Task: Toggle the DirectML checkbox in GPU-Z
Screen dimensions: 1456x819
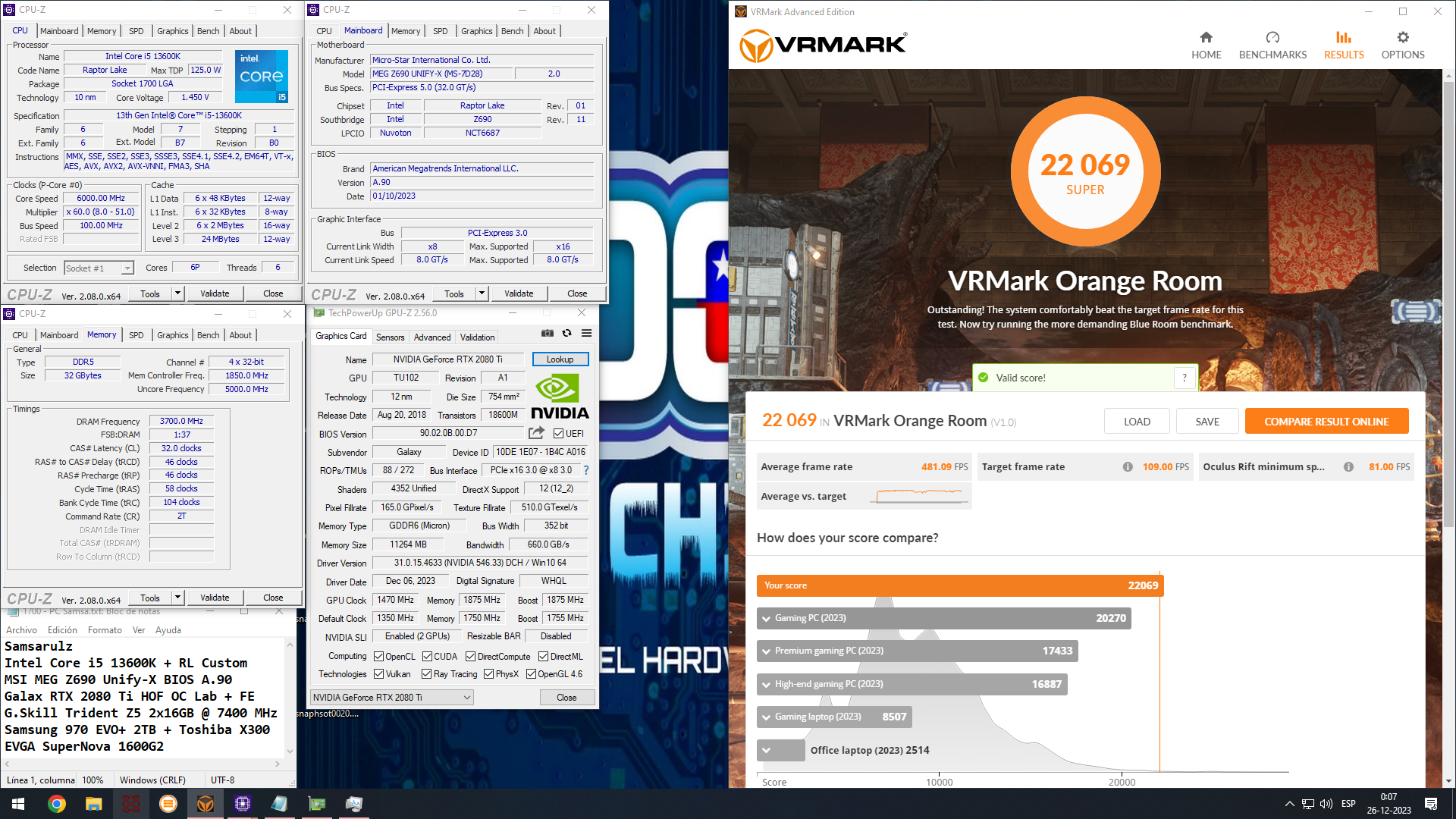Action: 543,657
